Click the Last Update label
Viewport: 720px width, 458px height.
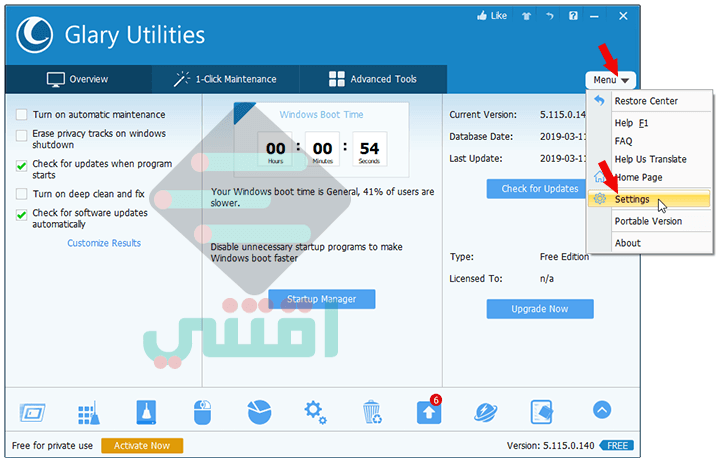[476, 158]
